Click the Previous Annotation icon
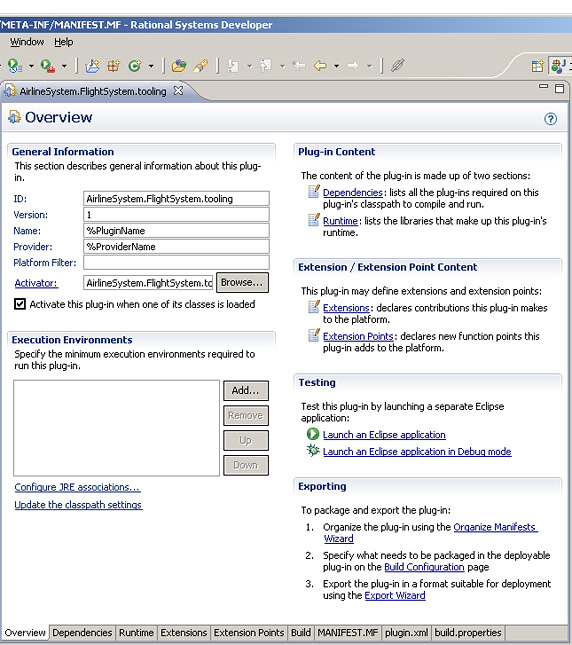Viewport: 572px width, 645px height. tap(266, 65)
